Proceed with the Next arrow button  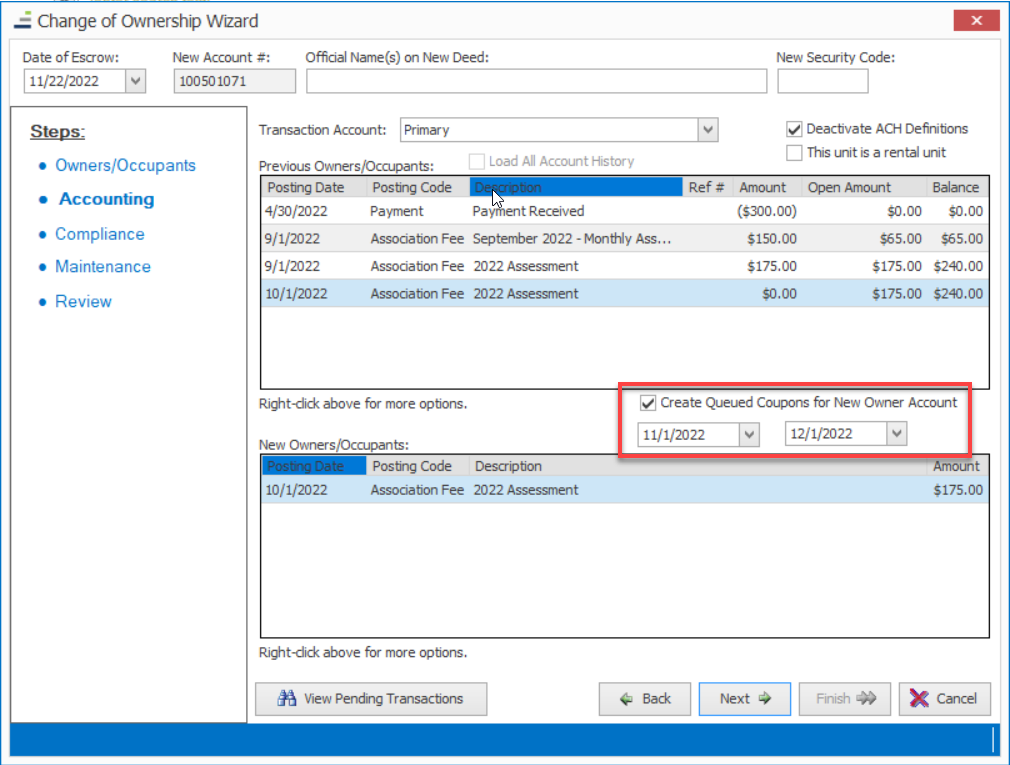pyautogui.click(x=744, y=699)
